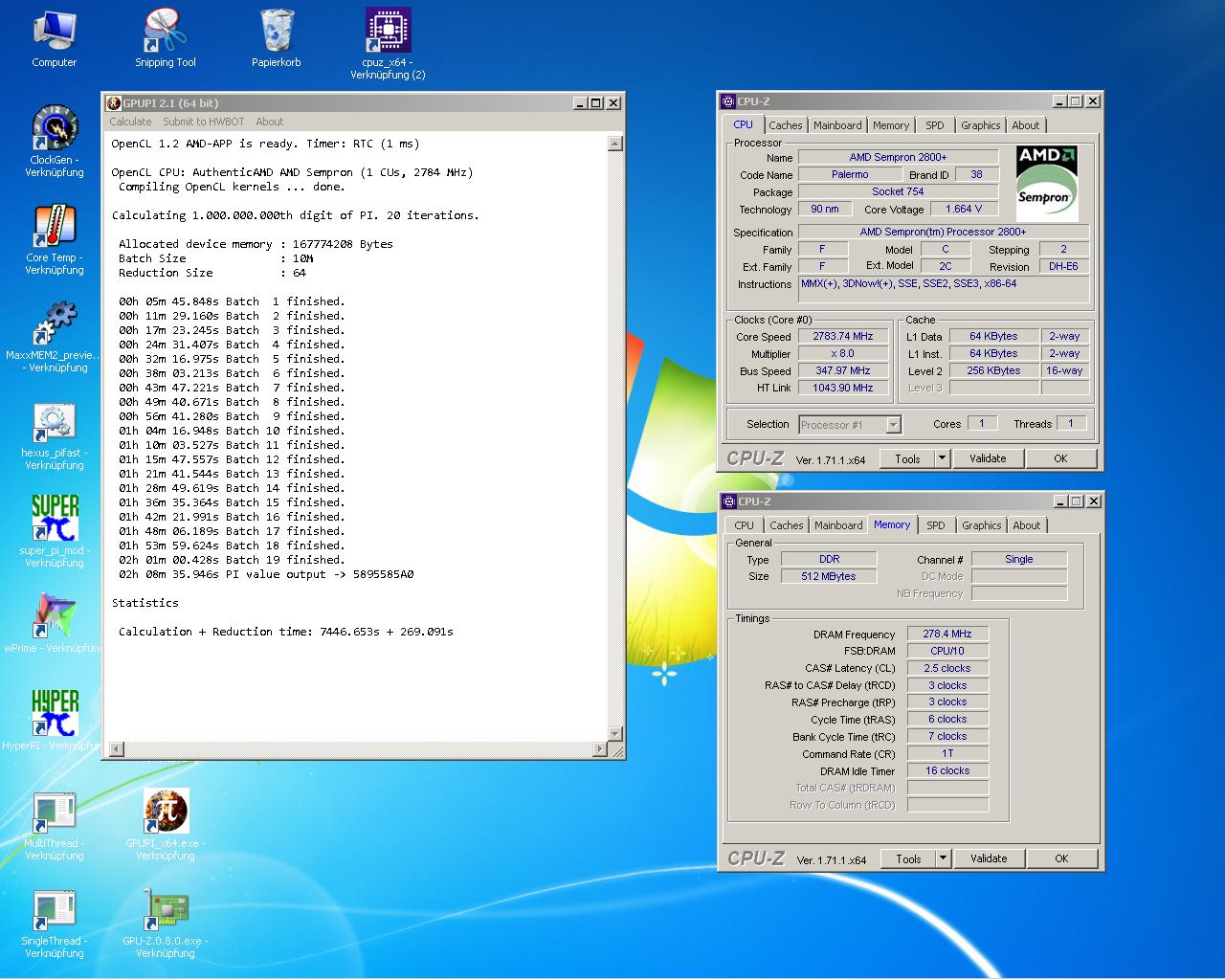Click GPUPI vertical scrollbar down arrow

pyautogui.click(x=615, y=734)
